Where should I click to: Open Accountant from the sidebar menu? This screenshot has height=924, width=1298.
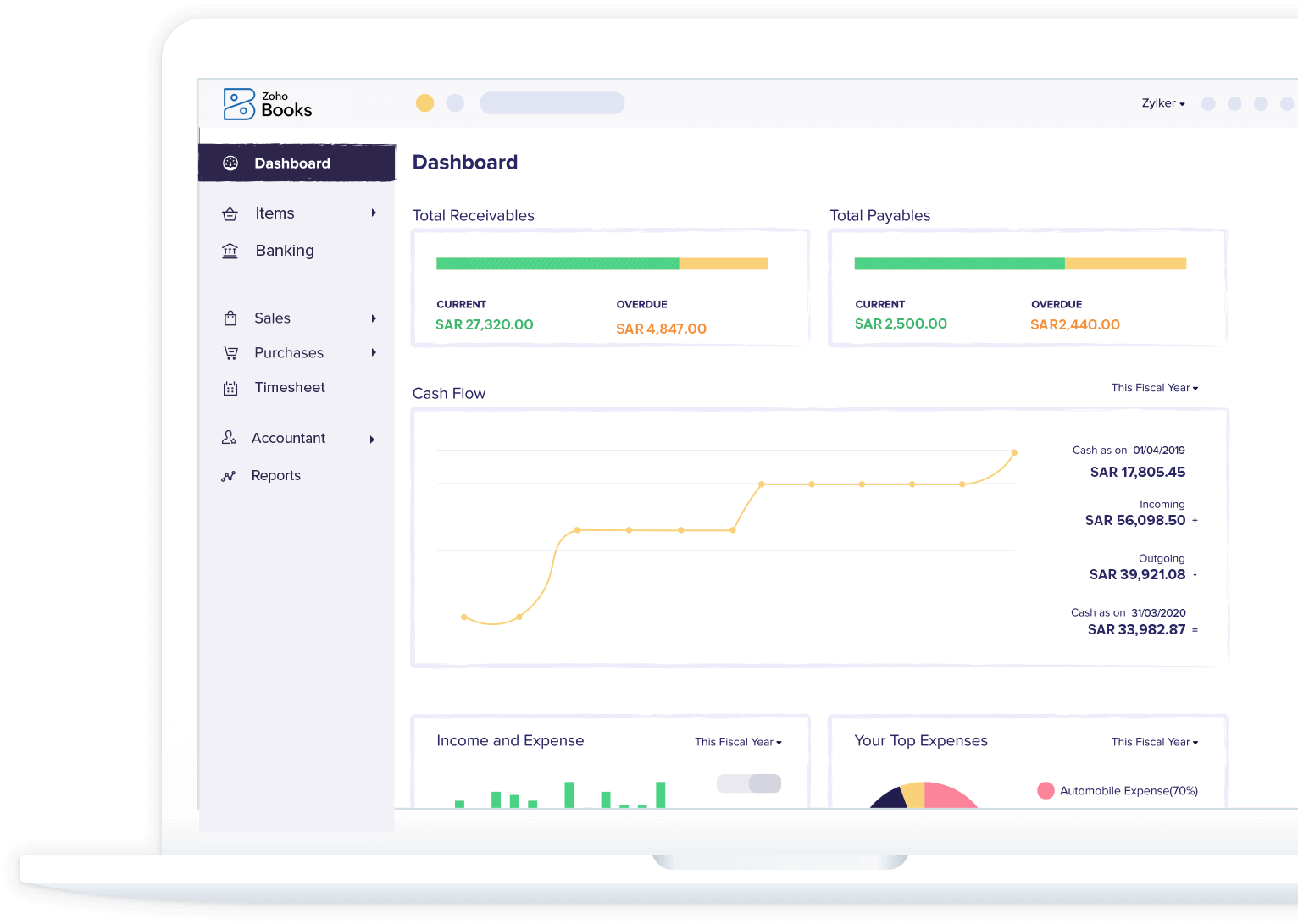click(x=290, y=438)
